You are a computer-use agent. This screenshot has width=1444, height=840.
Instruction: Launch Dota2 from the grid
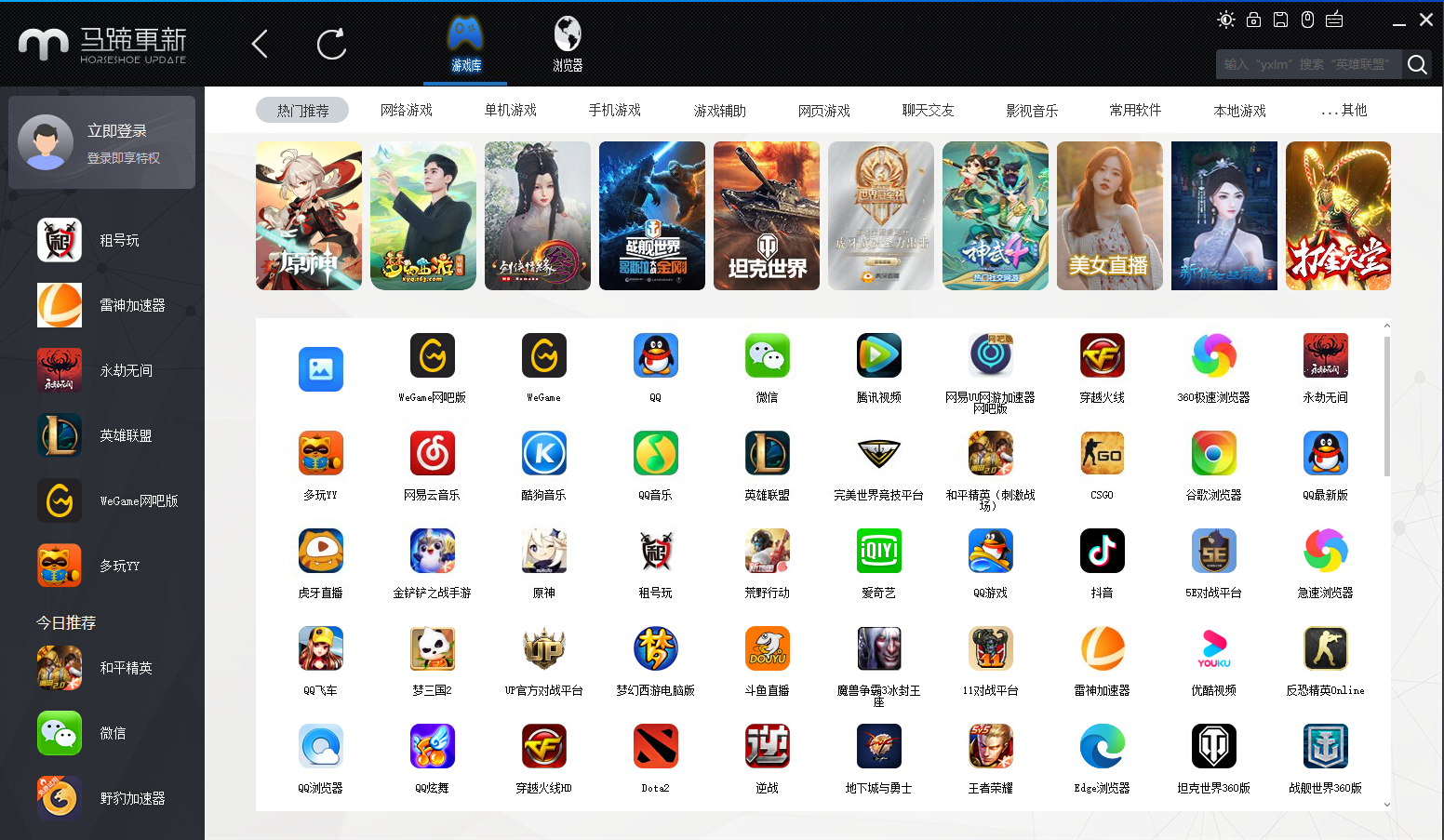pyautogui.click(x=656, y=746)
